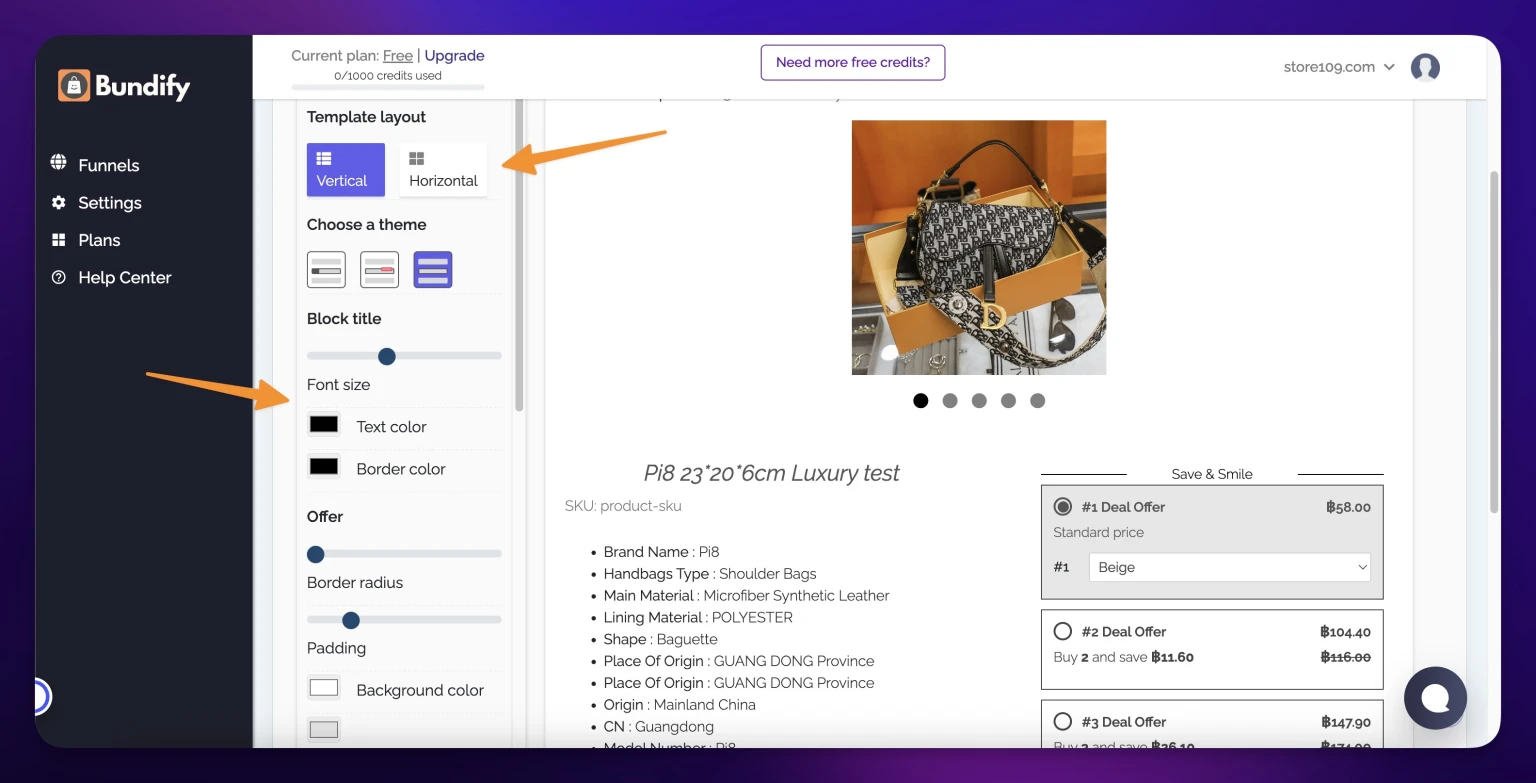The height and width of the screenshot is (783, 1536).
Task: Go to Plans in the sidebar
Action: pos(99,240)
